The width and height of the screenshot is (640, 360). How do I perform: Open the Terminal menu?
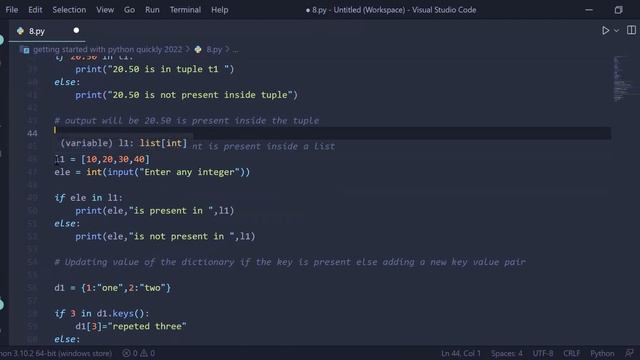pos(185,10)
